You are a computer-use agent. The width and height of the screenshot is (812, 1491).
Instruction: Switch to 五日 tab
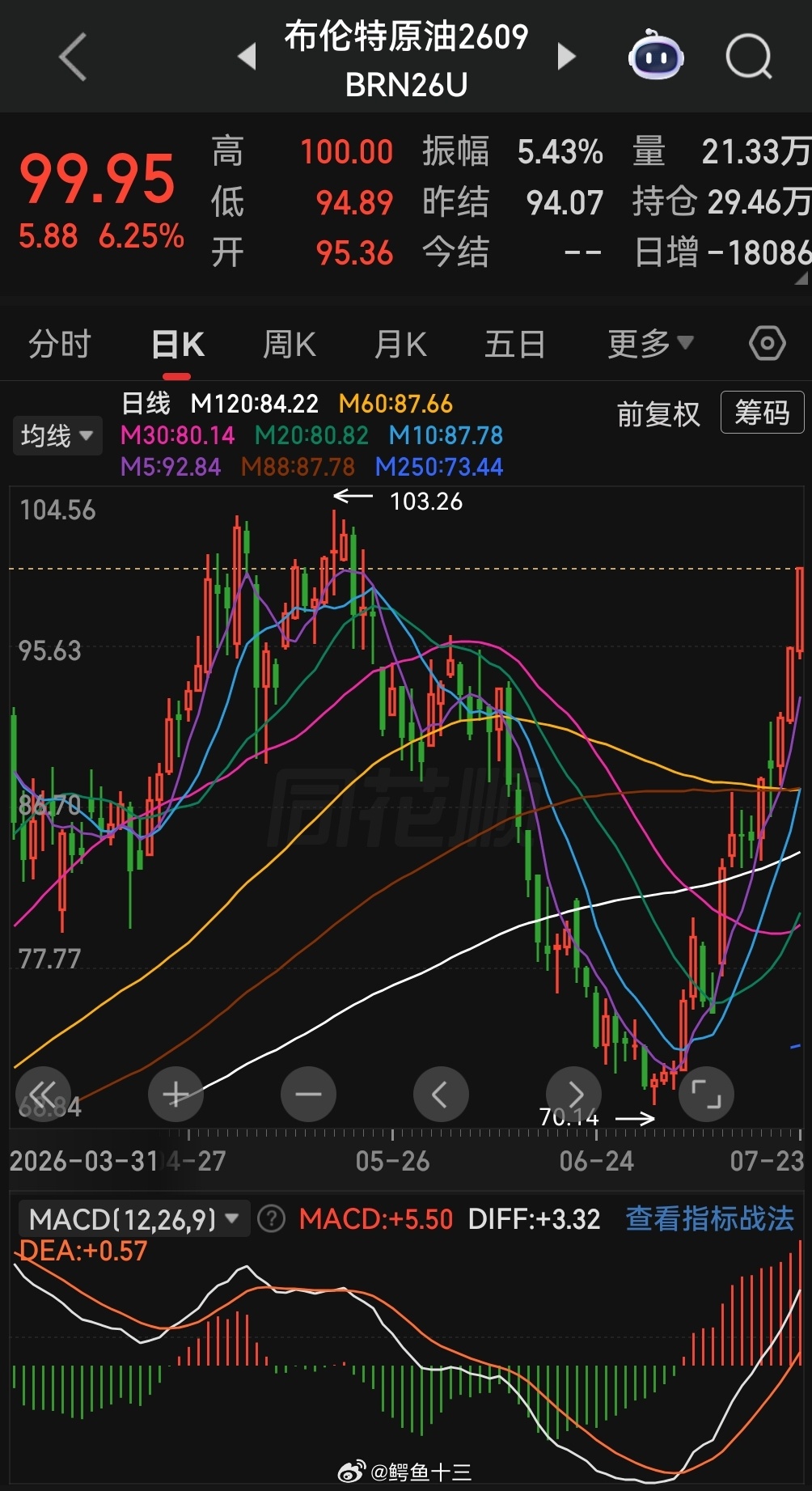pyautogui.click(x=514, y=344)
